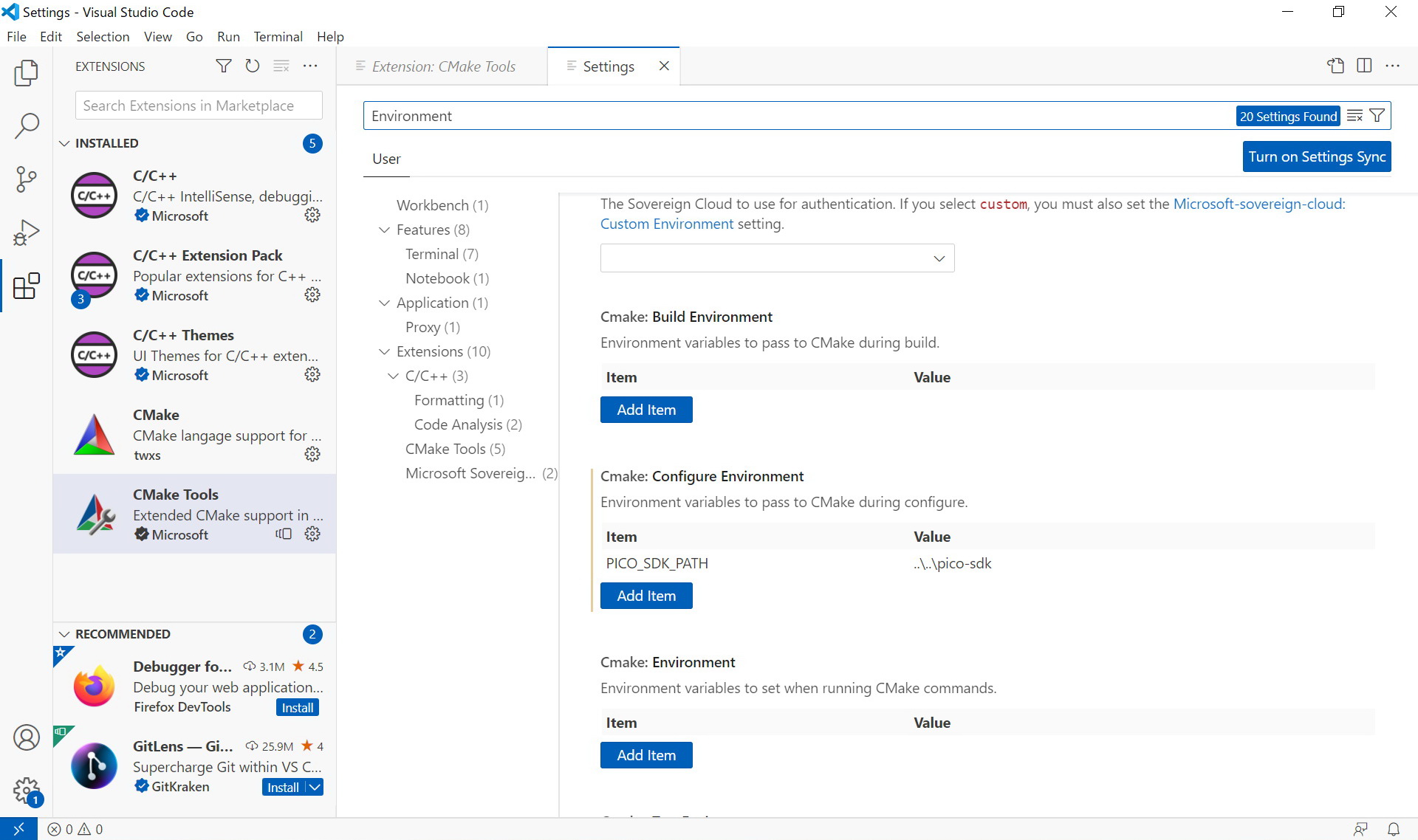The height and width of the screenshot is (840, 1418).
Task: Install the GitLens extension
Action: (x=283, y=787)
